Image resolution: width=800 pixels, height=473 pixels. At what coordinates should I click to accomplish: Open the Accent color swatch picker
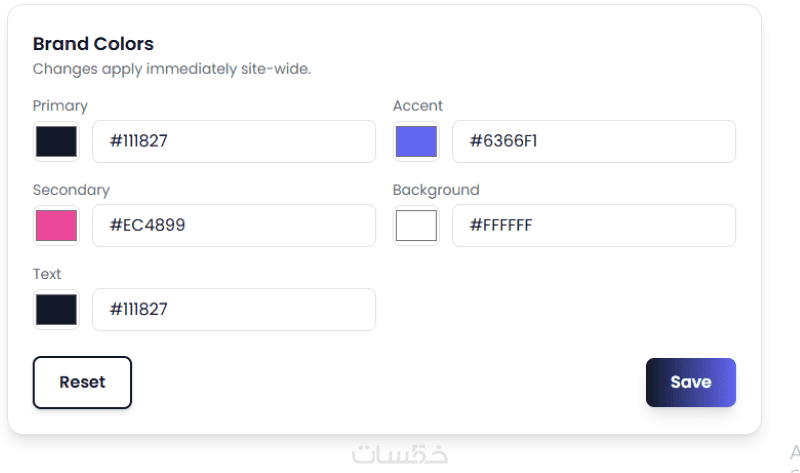pos(416,142)
